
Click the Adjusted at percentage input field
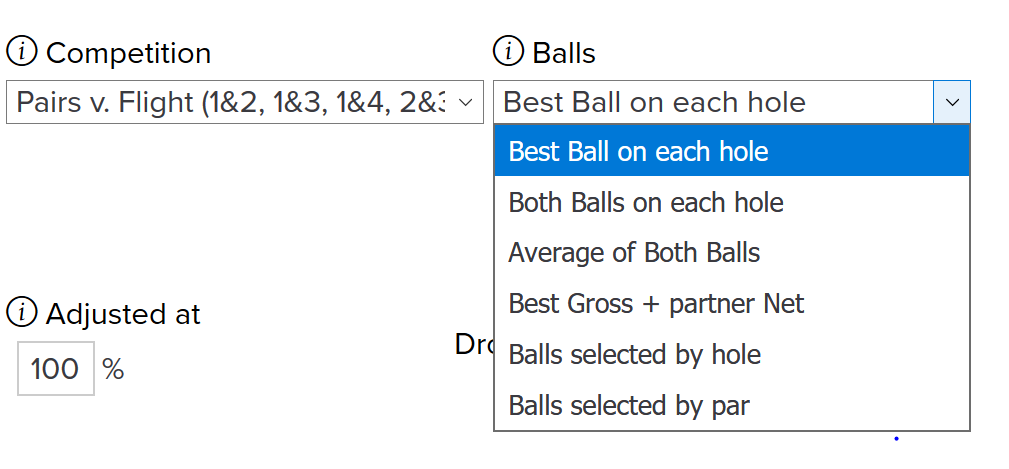pyautogui.click(x=55, y=369)
